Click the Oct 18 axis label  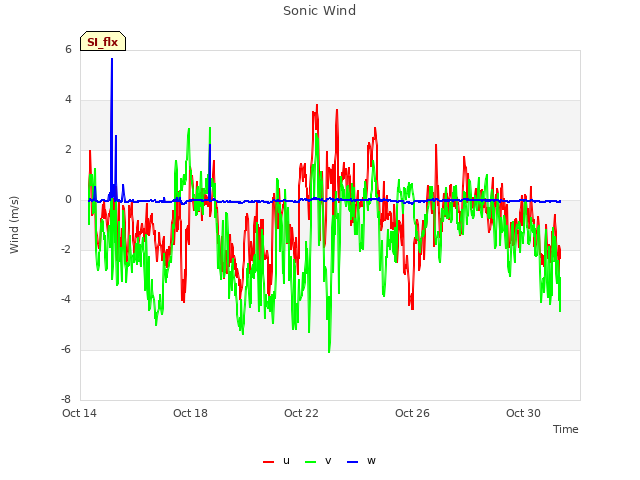pyautogui.click(x=190, y=413)
